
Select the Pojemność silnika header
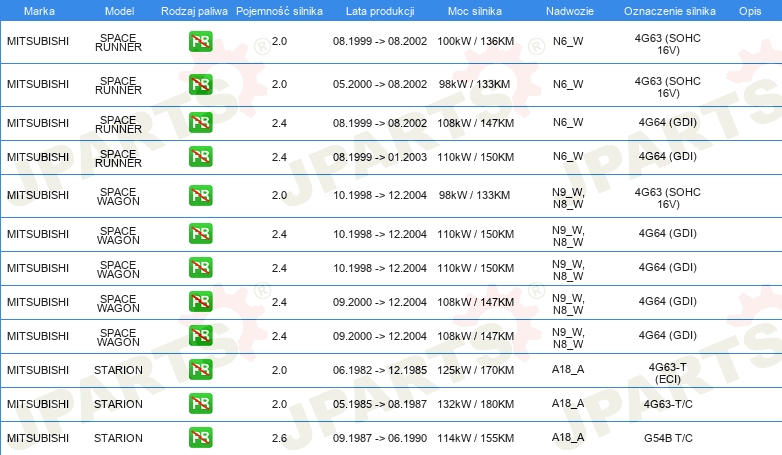[279, 11]
